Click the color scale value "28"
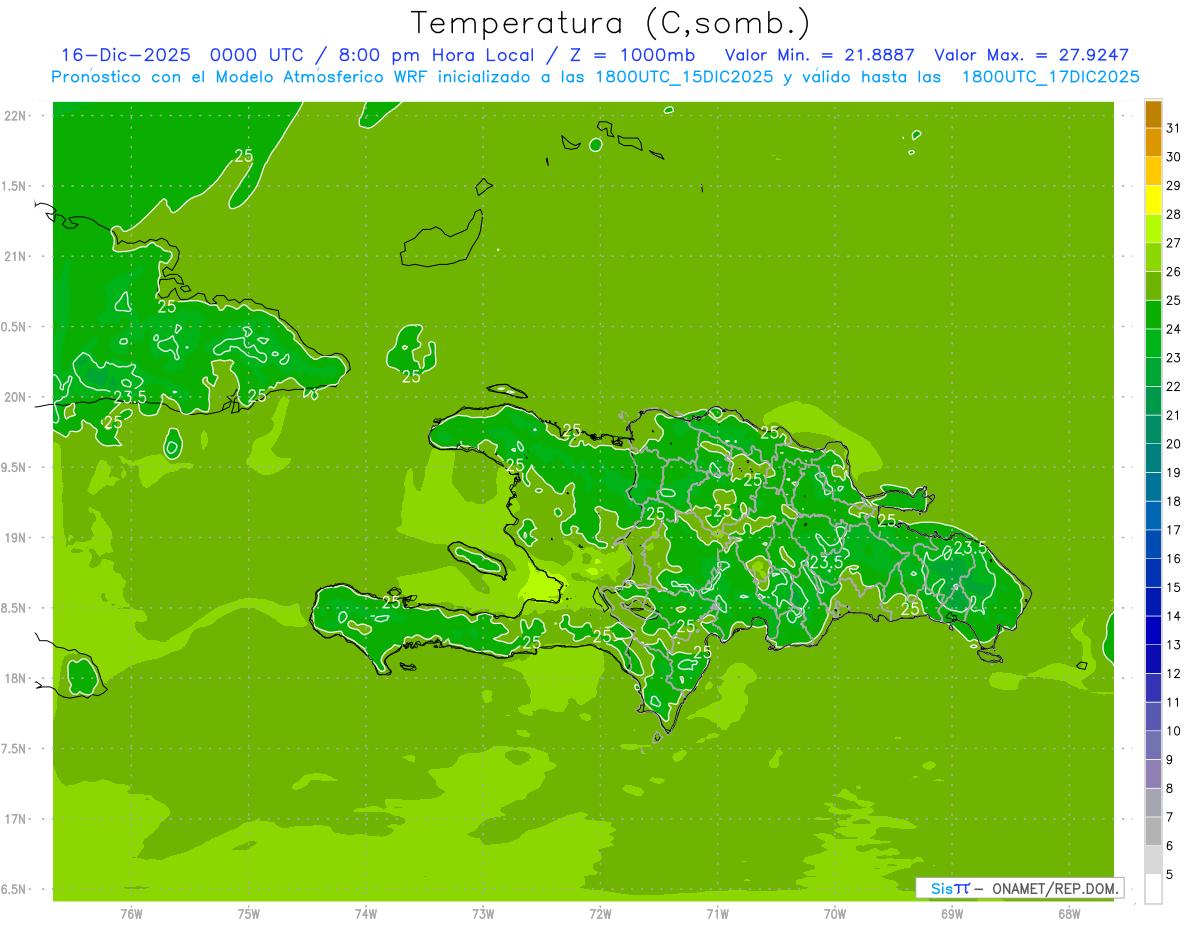 click(1174, 214)
